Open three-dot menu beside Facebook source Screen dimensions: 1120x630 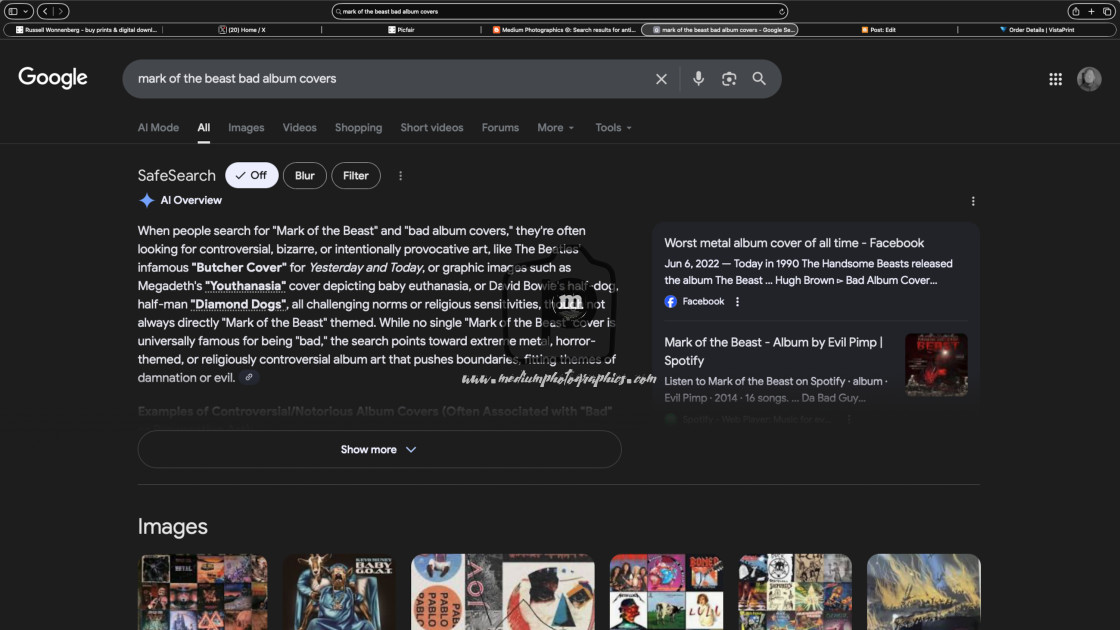(737, 301)
